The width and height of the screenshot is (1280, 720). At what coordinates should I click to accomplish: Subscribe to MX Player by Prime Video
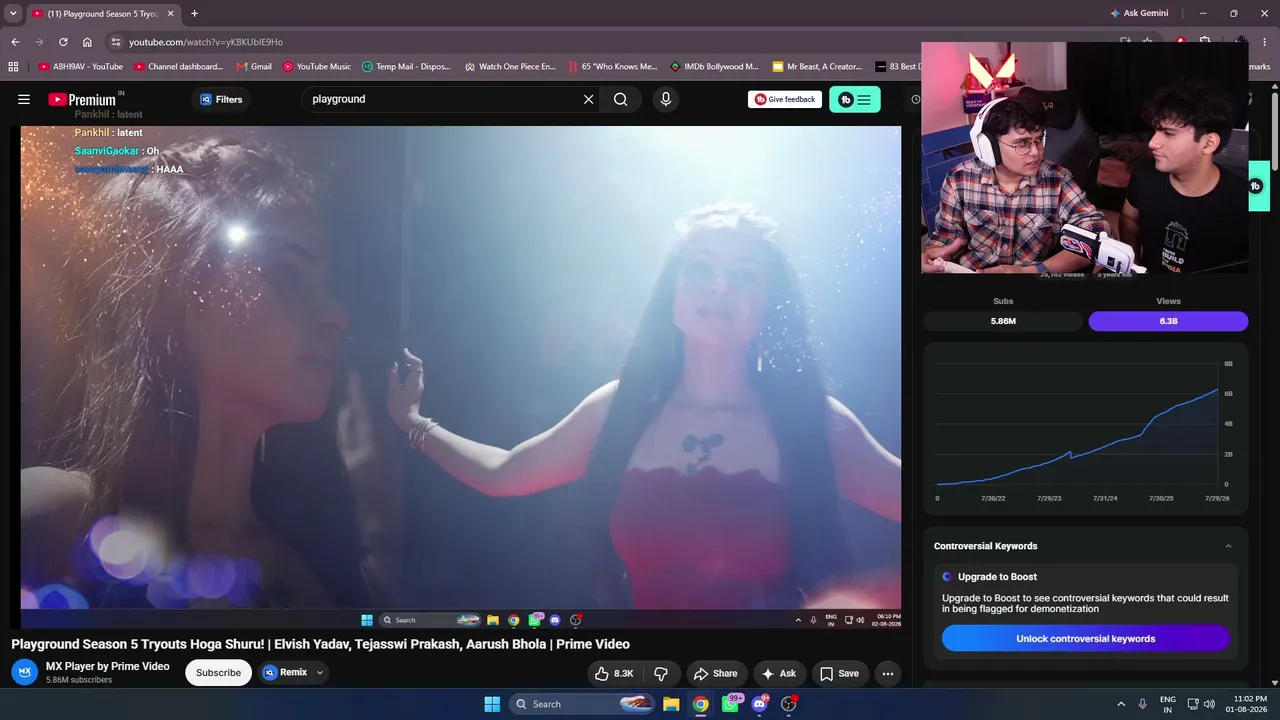[218, 673]
